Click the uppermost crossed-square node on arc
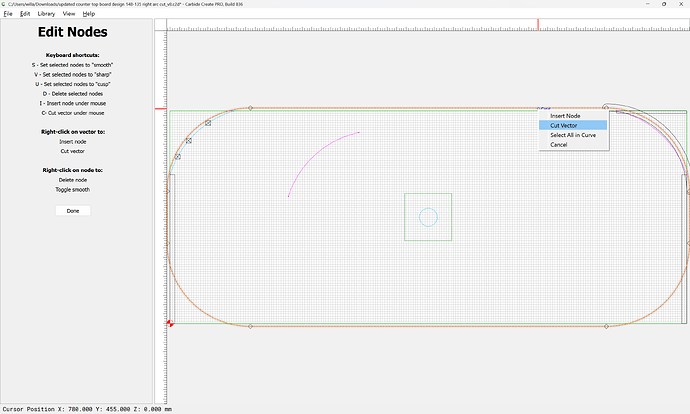This screenshot has height=414, width=690. coord(208,123)
